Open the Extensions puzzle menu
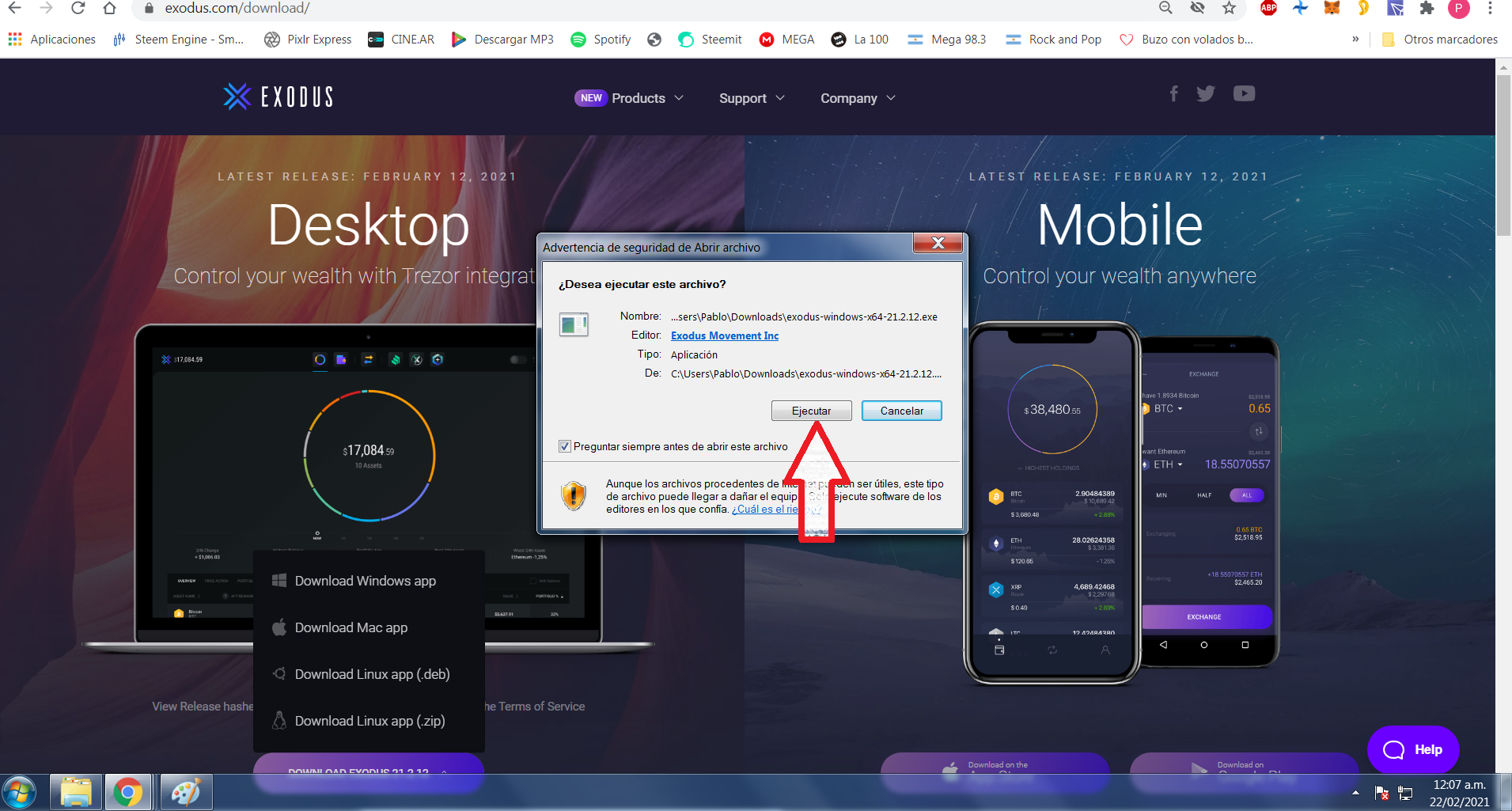 1427,8
